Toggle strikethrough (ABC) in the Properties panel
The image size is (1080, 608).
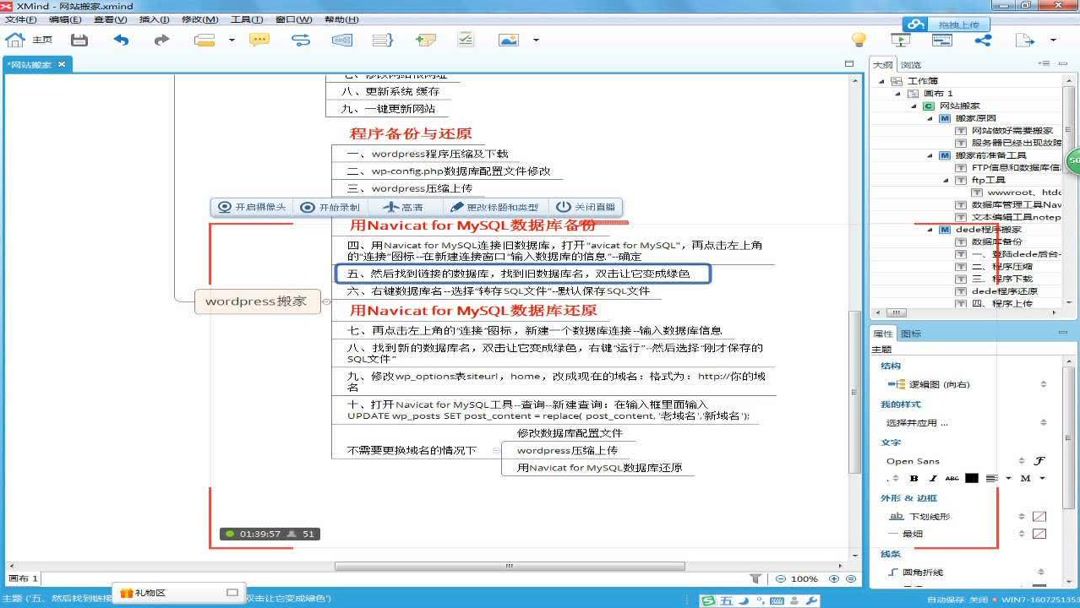[952, 478]
